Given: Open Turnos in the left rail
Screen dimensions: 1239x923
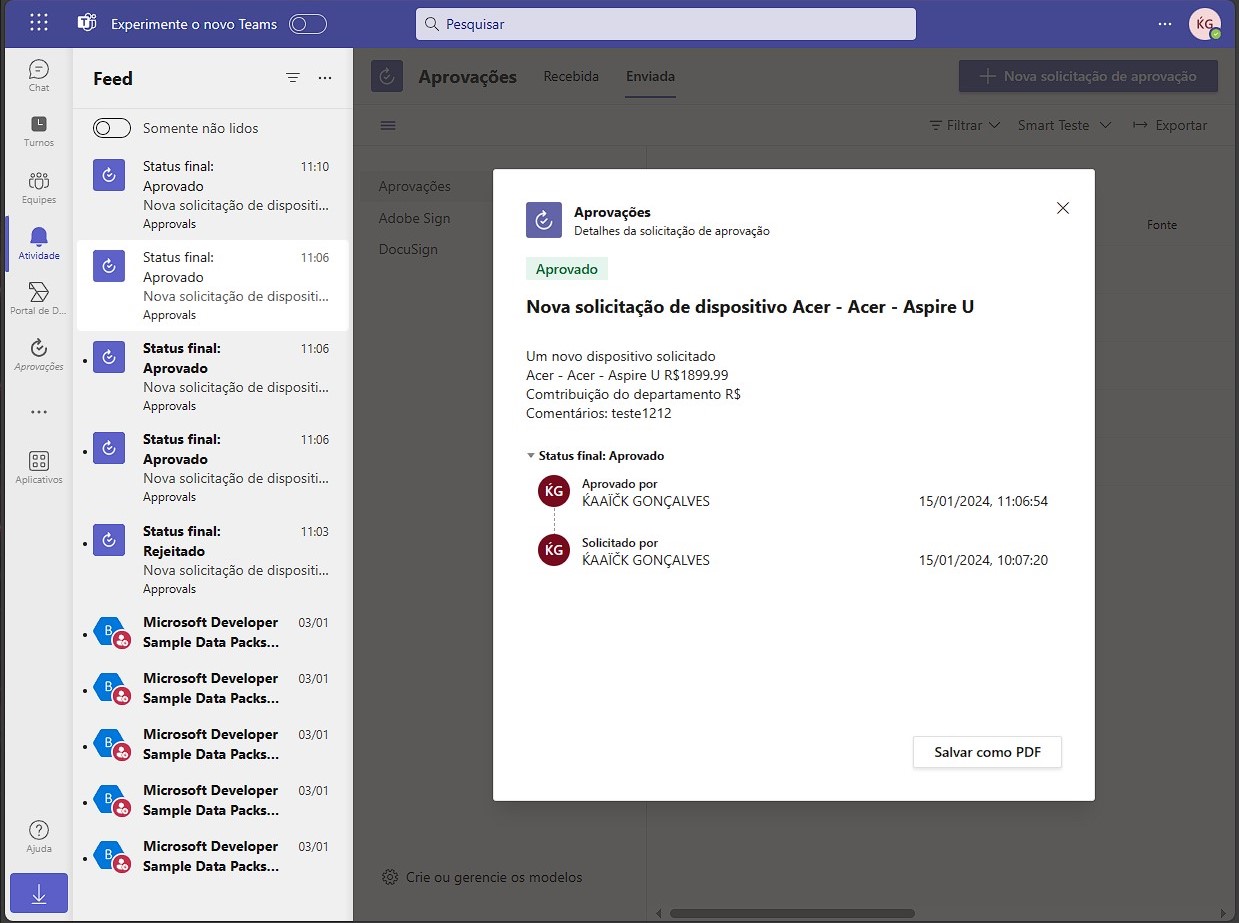Looking at the screenshot, I should click(x=39, y=131).
